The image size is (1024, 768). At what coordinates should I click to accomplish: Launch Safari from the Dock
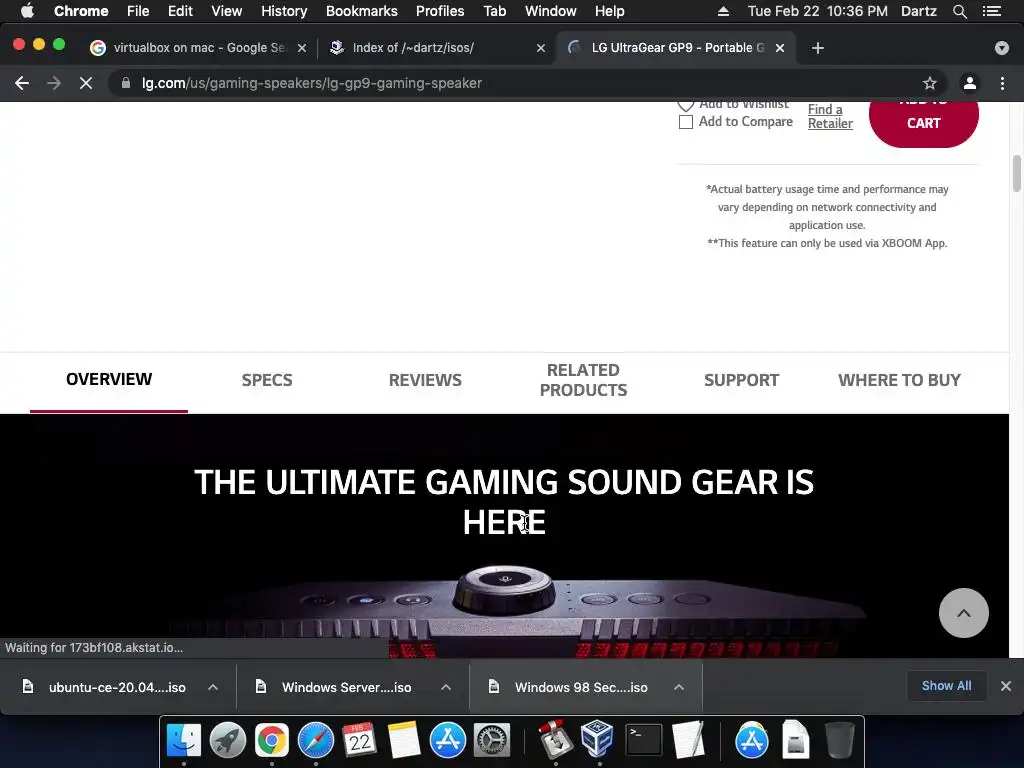pos(315,740)
